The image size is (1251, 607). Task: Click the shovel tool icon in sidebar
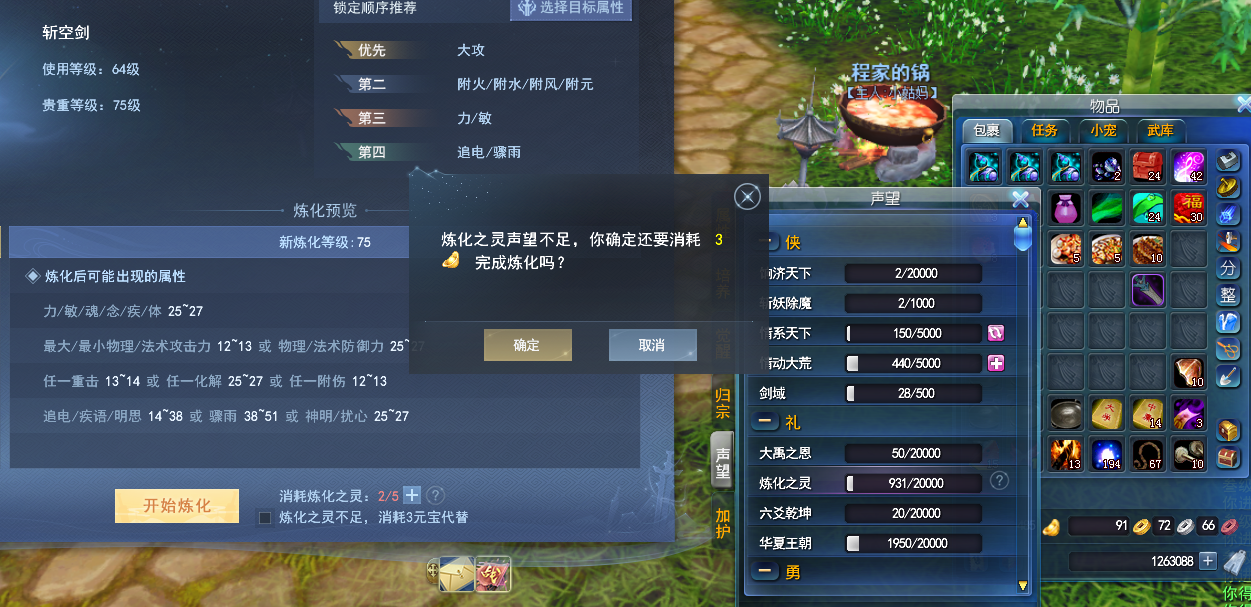click(x=1229, y=376)
